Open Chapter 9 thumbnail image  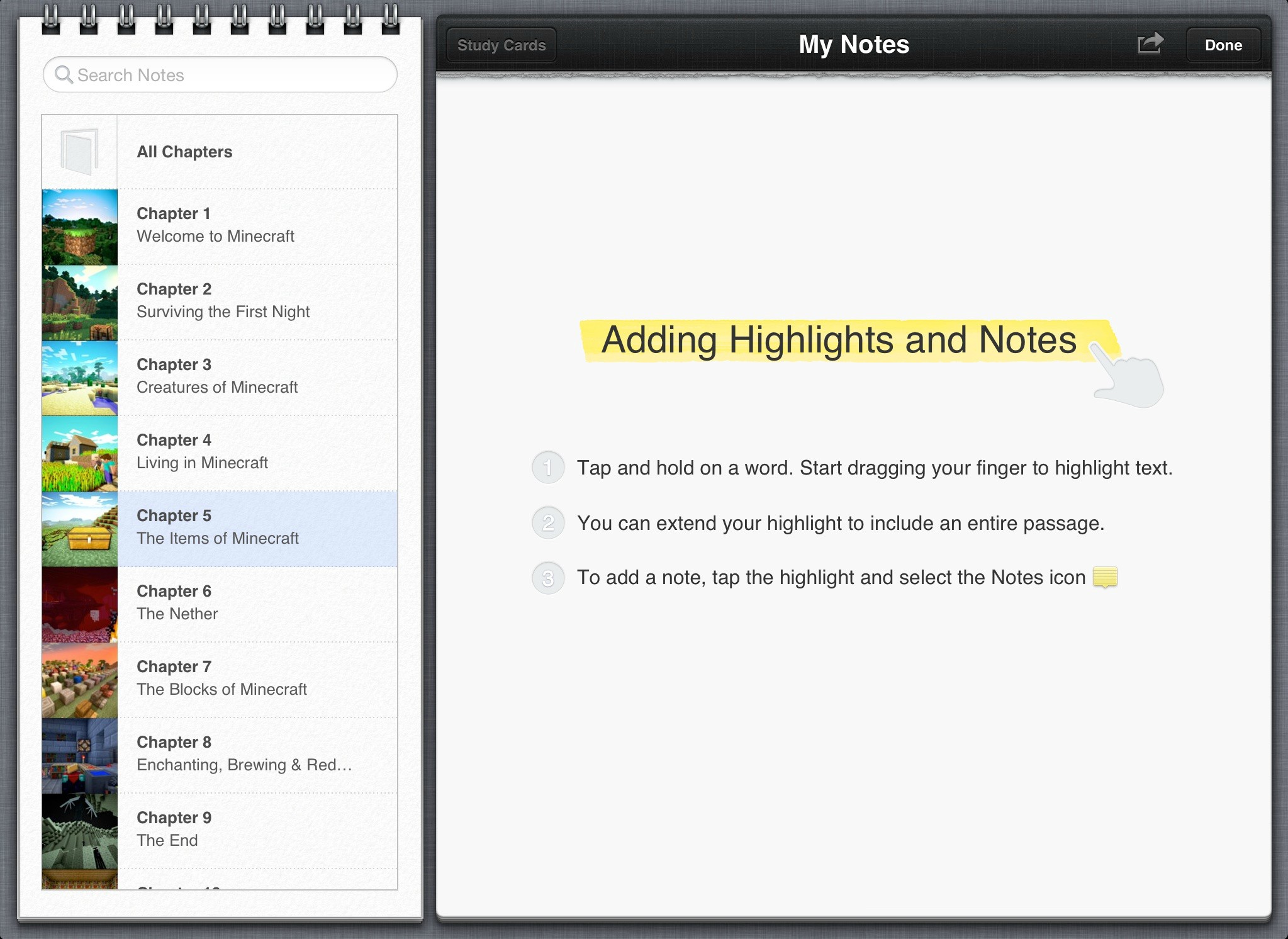pyautogui.click(x=80, y=831)
